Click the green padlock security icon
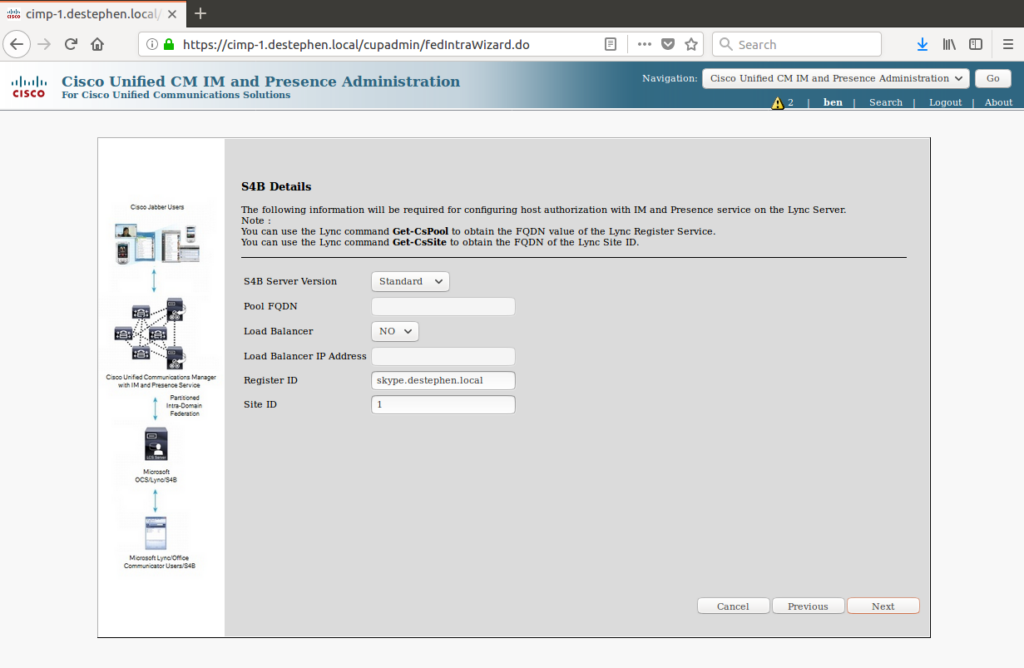The image size is (1024, 668). point(169,44)
